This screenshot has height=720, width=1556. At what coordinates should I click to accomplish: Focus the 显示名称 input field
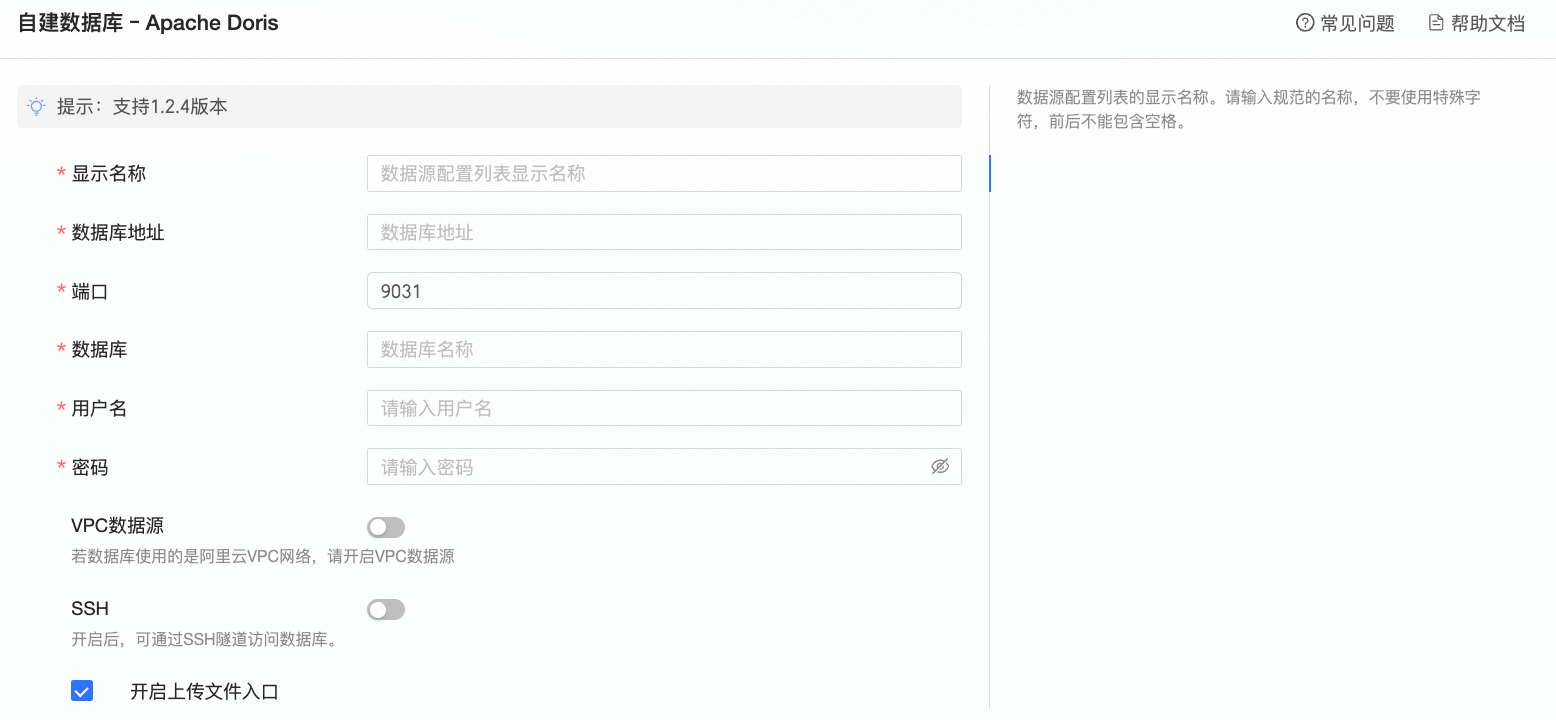(x=664, y=173)
